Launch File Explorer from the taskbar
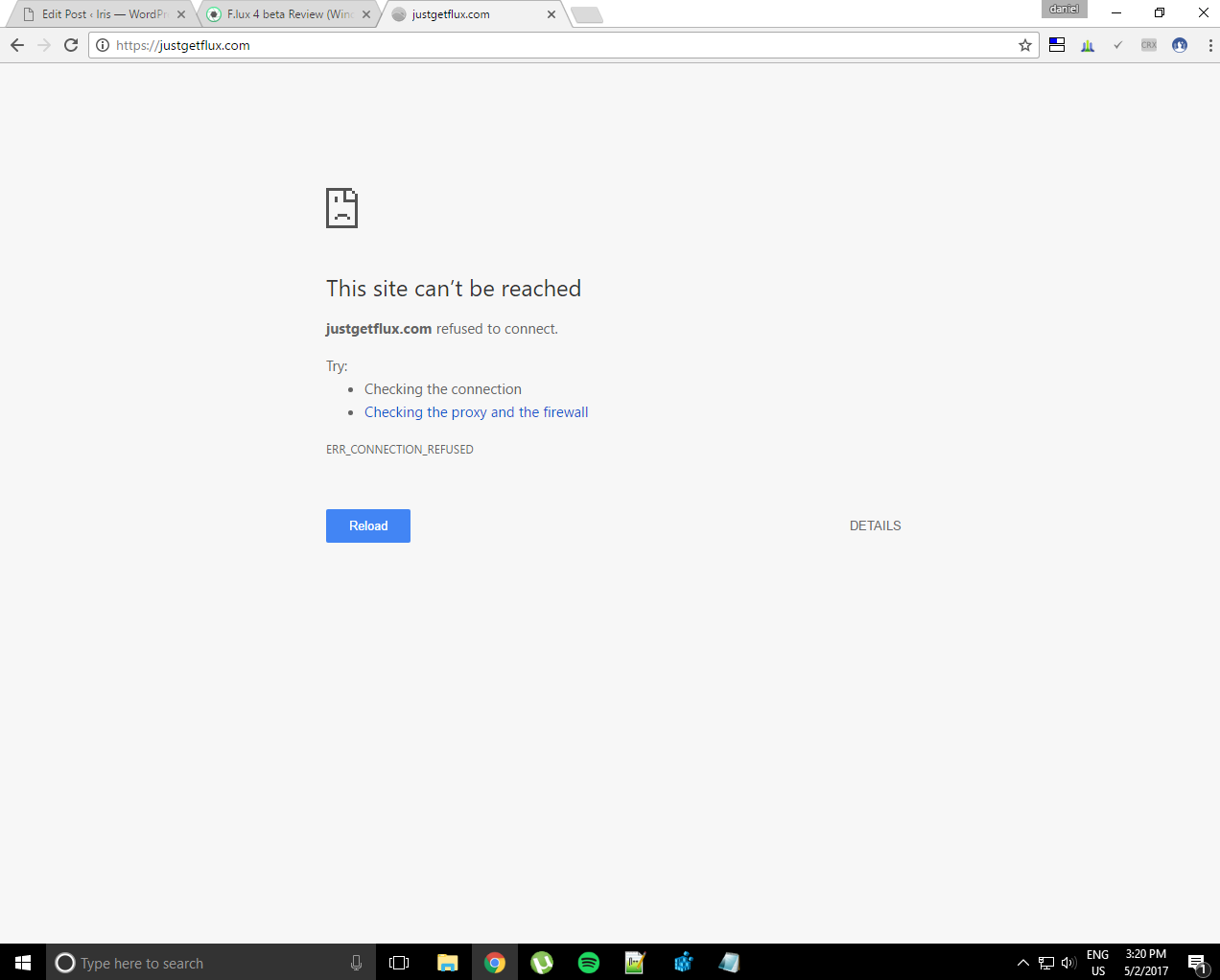The width and height of the screenshot is (1220, 980). pos(447,963)
